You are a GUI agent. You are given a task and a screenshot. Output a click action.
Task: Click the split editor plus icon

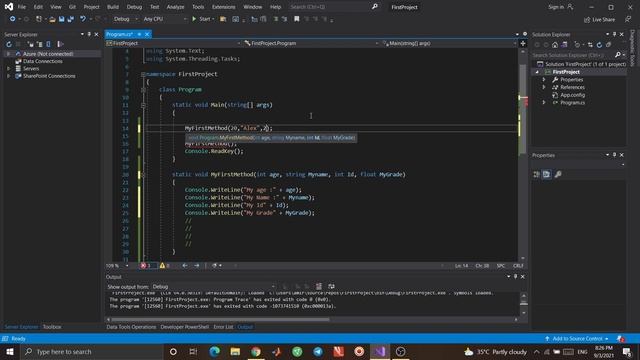click(523, 43)
